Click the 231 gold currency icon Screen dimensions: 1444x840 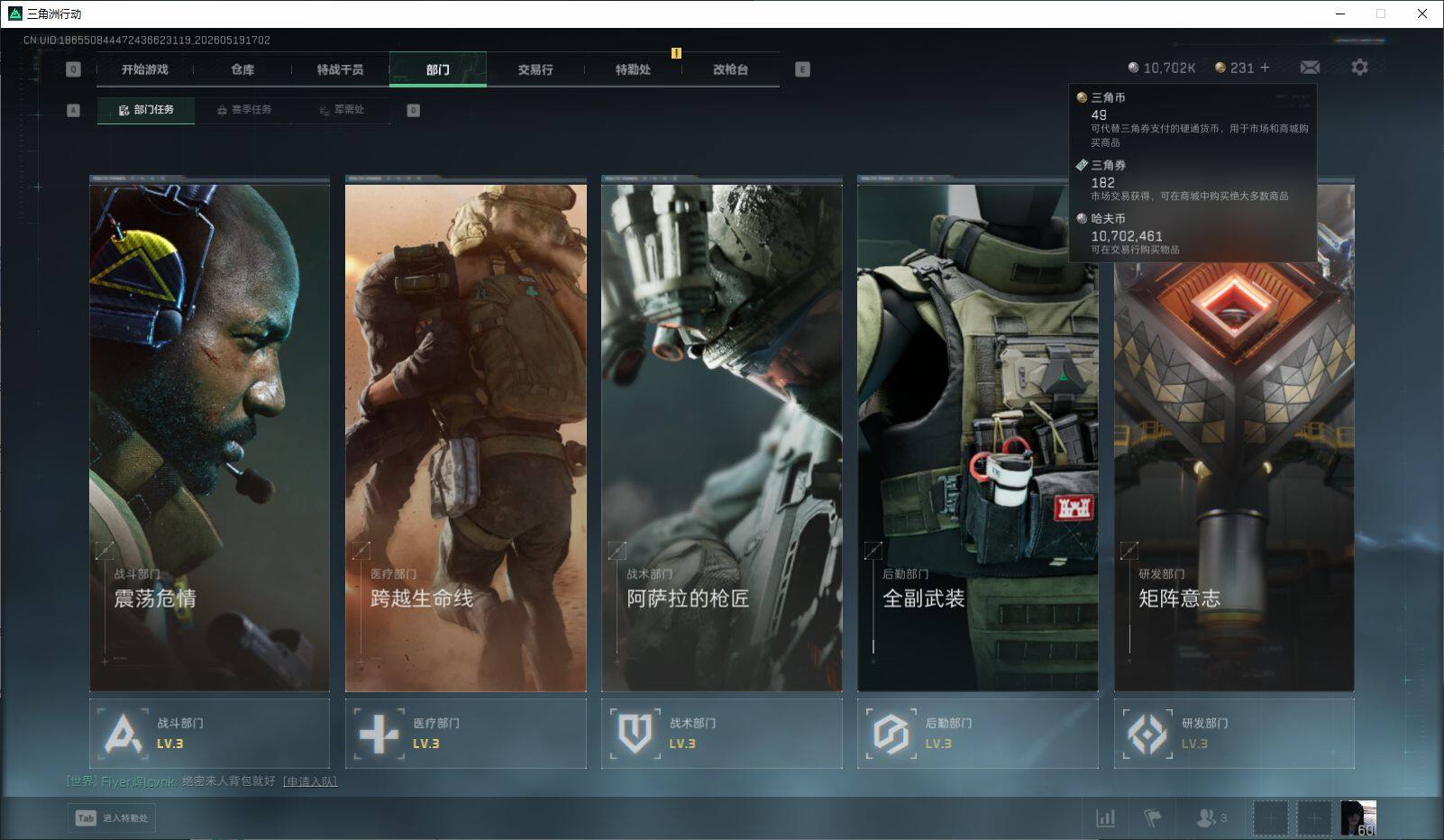pos(1220,68)
